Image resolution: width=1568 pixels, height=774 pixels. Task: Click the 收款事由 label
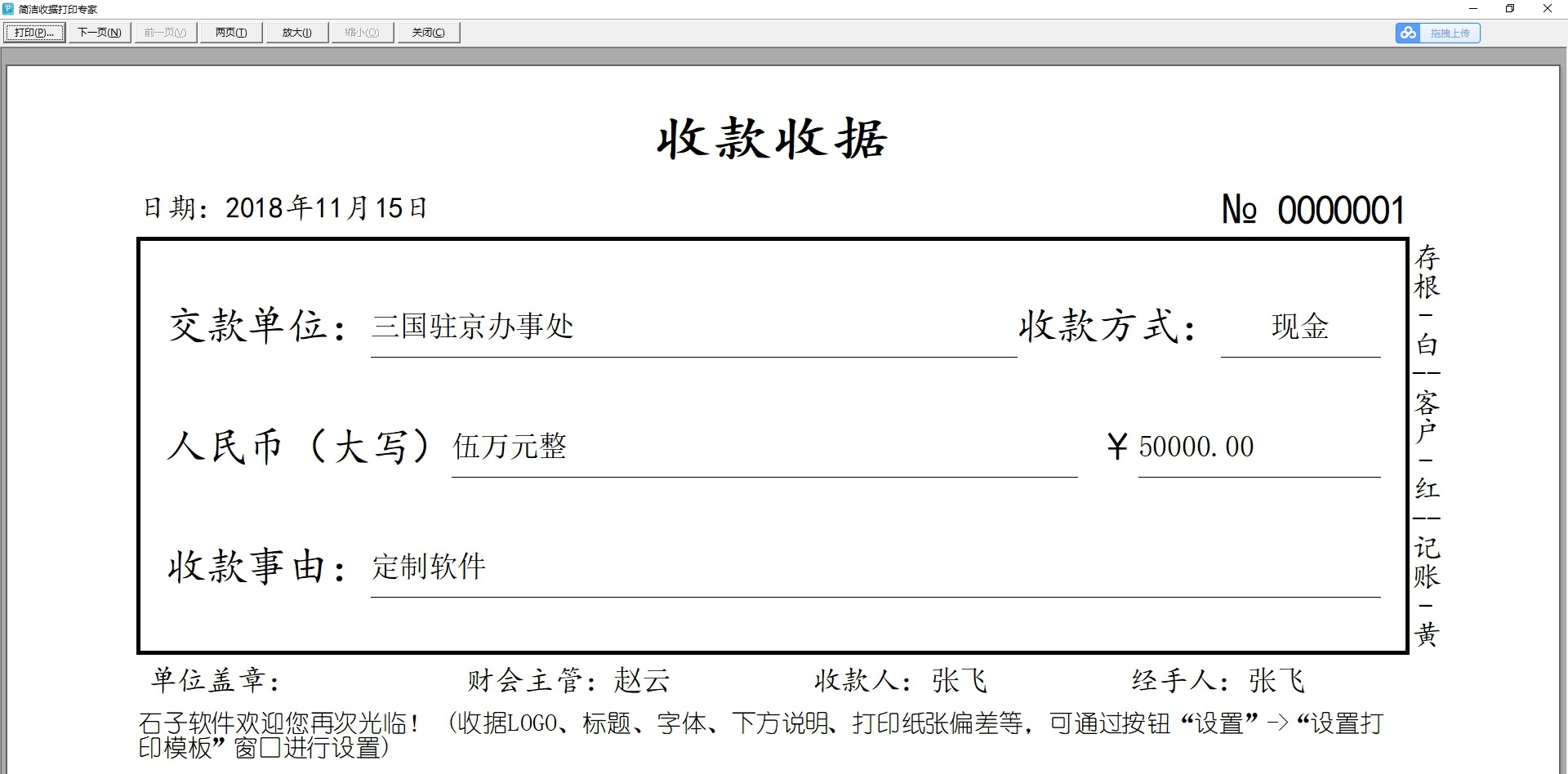pyautogui.click(x=257, y=567)
